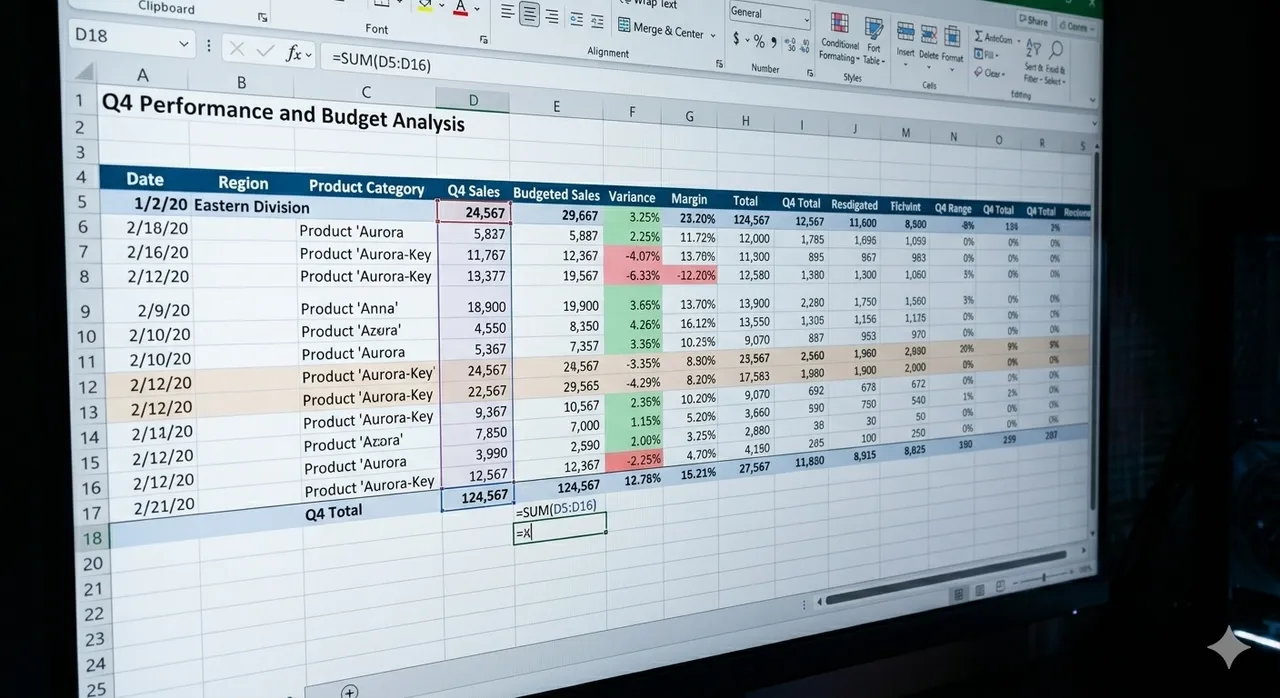Click the title cell 'Q4 Performance and Budget Analysis'
The image size is (1280, 698).
coord(283,113)
